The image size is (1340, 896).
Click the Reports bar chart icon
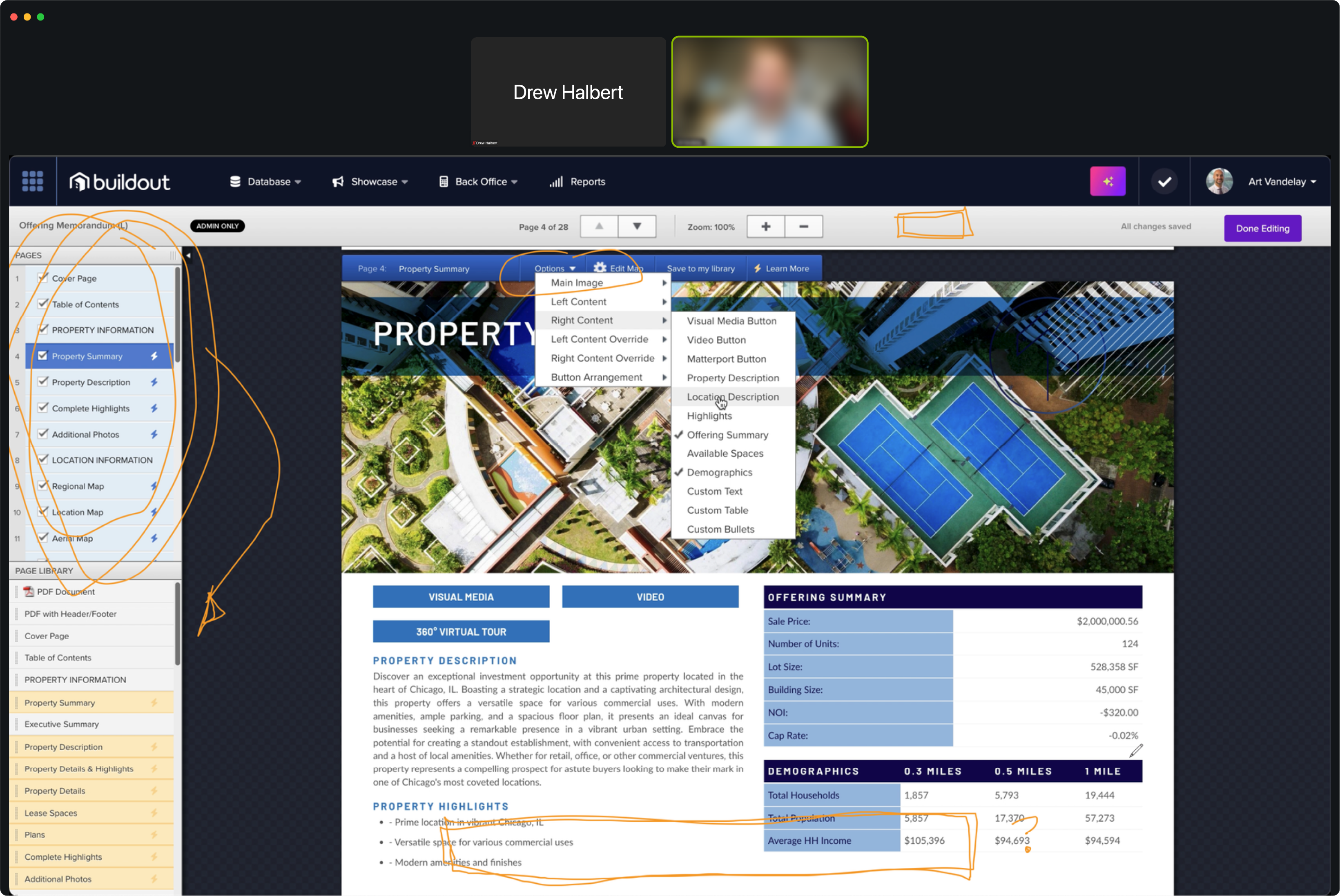pos(556,182)
